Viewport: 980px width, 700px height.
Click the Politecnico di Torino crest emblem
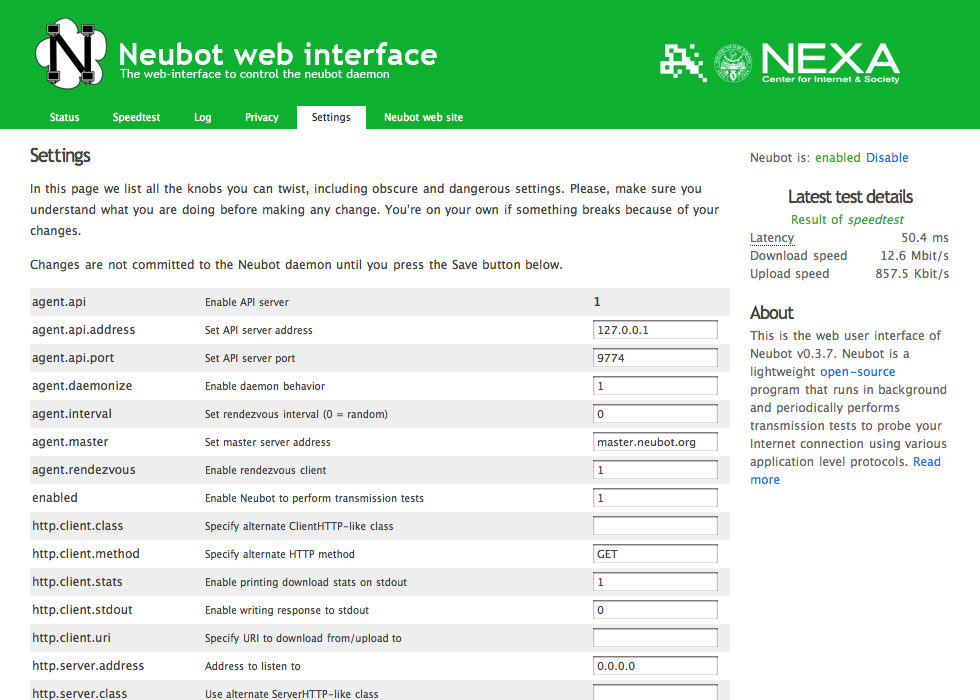[x=733, y=62]
